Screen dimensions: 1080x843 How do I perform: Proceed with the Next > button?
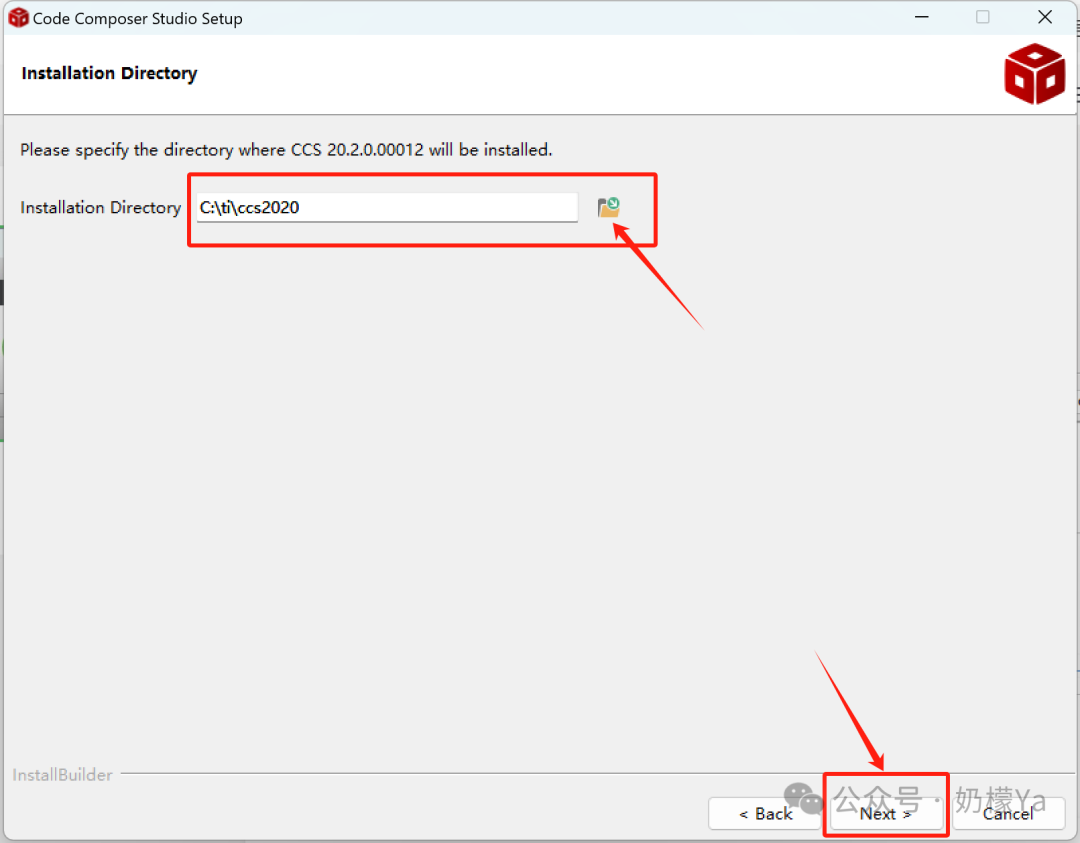[x=886, y=813]
